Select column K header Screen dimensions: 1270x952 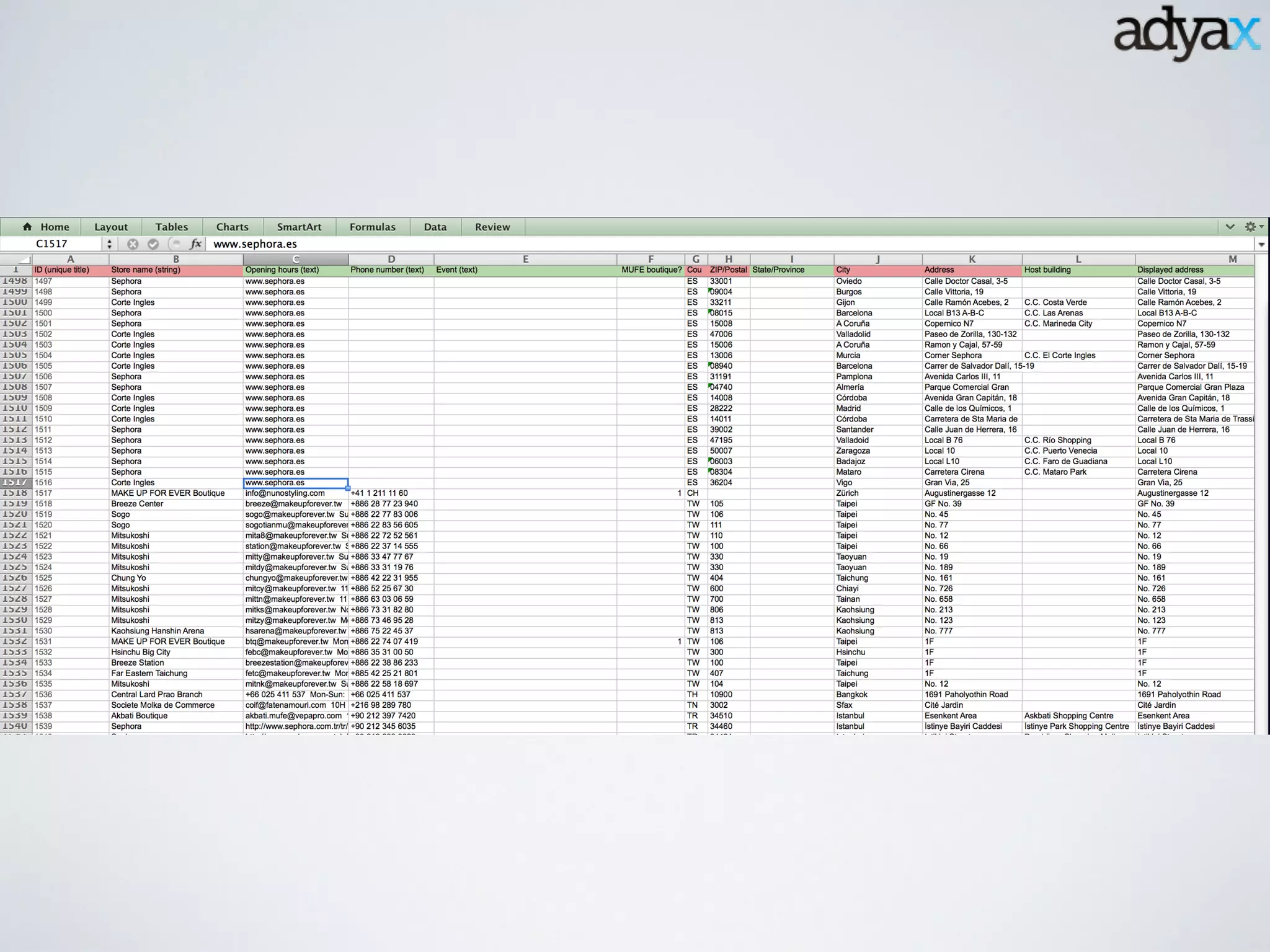click(972, 259)
